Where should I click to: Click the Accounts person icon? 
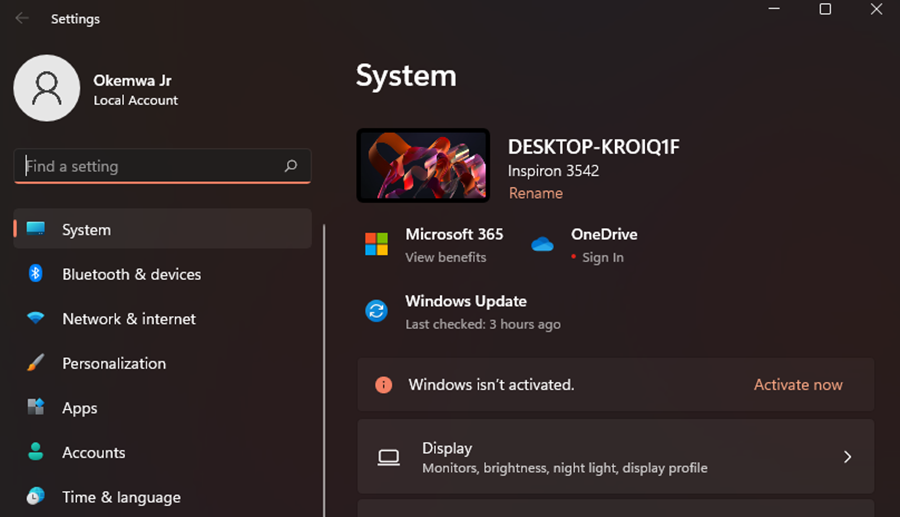pos(36,452)
